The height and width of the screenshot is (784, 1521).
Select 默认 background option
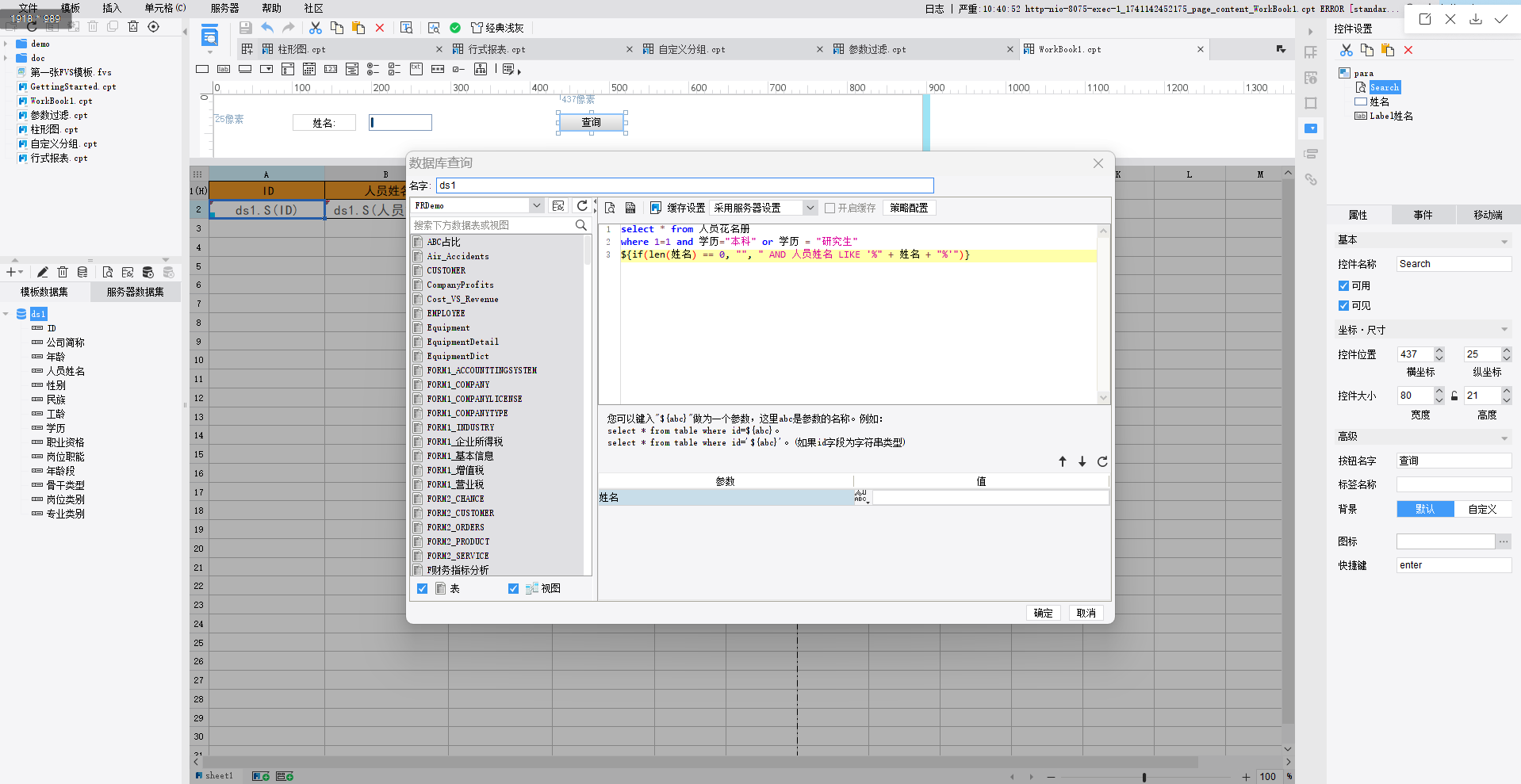tap(1425, 509)
